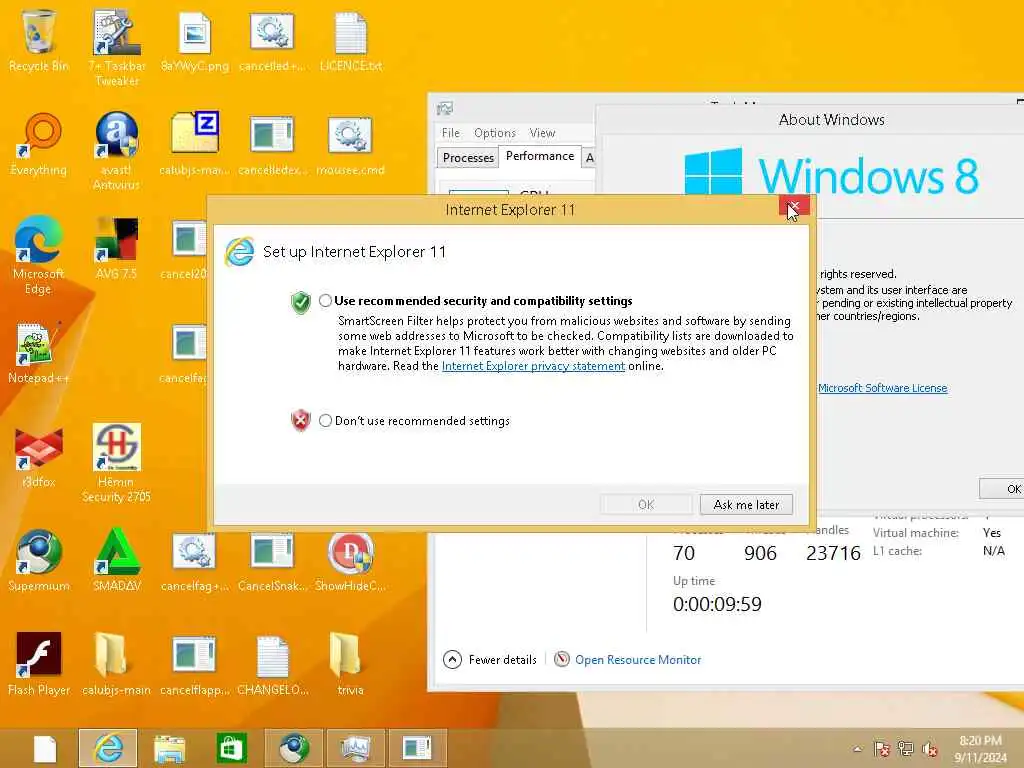1024x768 pixels.
Task: Click the Supermium icon in the taskbar
Action: [294, 748]
